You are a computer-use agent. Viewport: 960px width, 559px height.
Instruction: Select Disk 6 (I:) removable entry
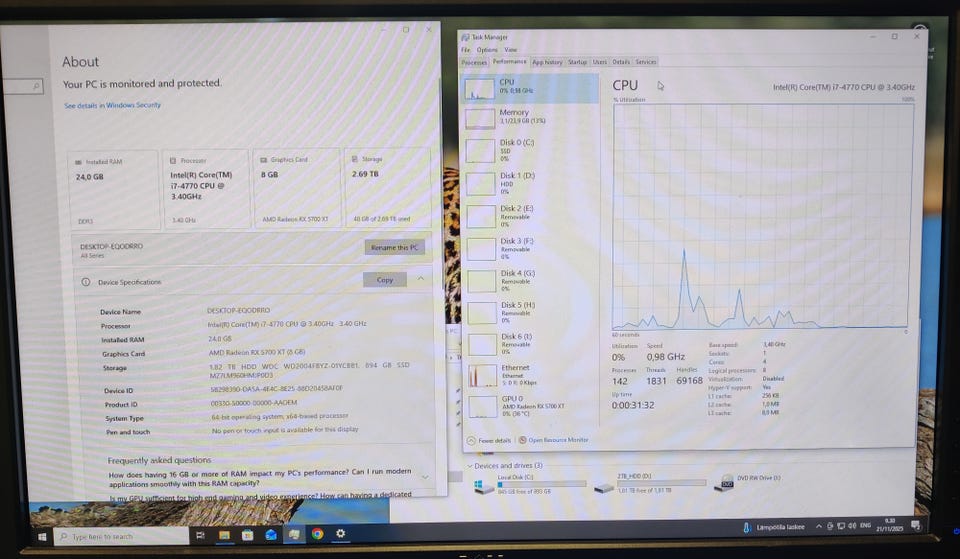coord(530,344)
